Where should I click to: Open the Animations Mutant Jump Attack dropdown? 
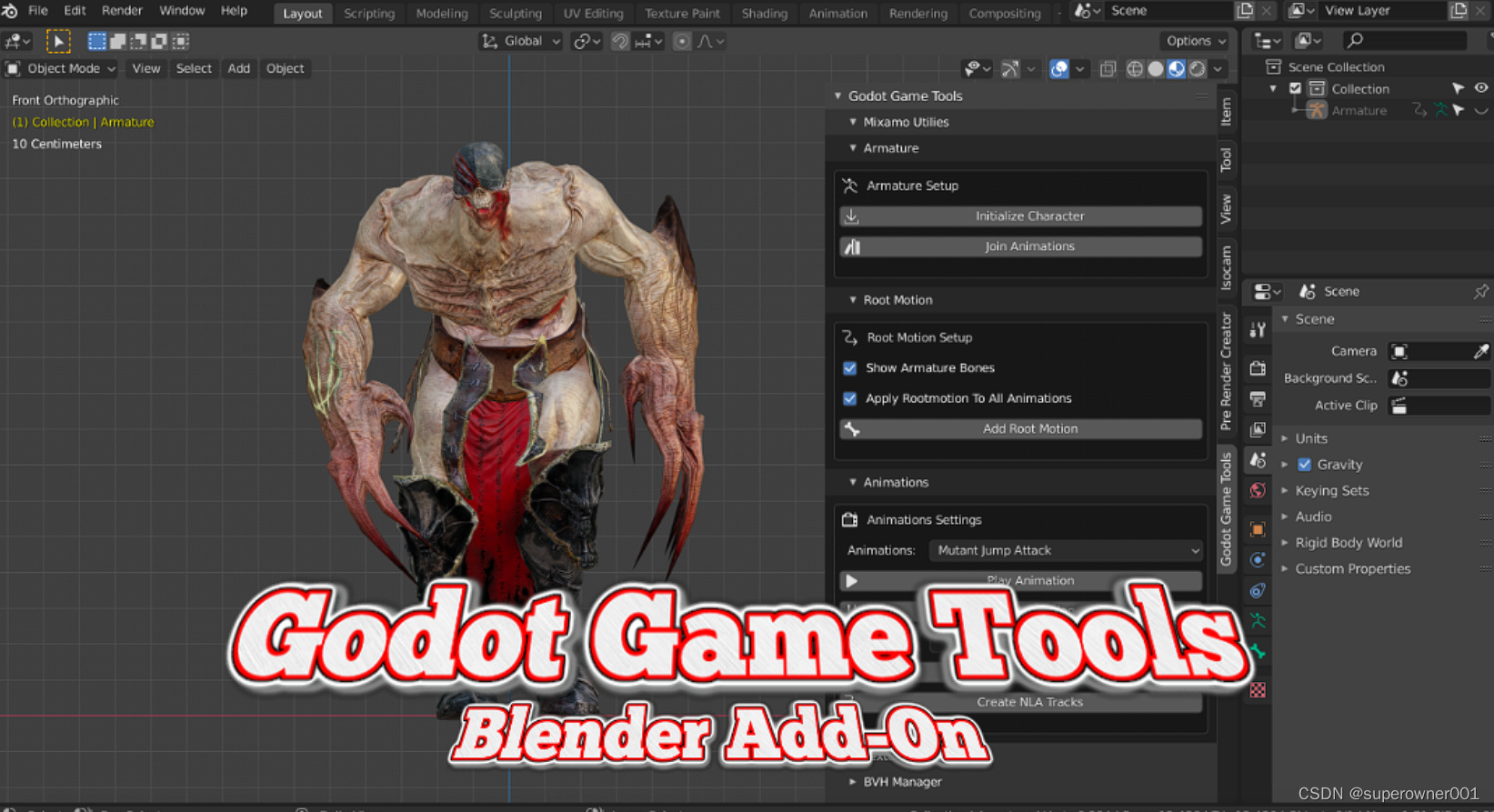[1066, 550]
